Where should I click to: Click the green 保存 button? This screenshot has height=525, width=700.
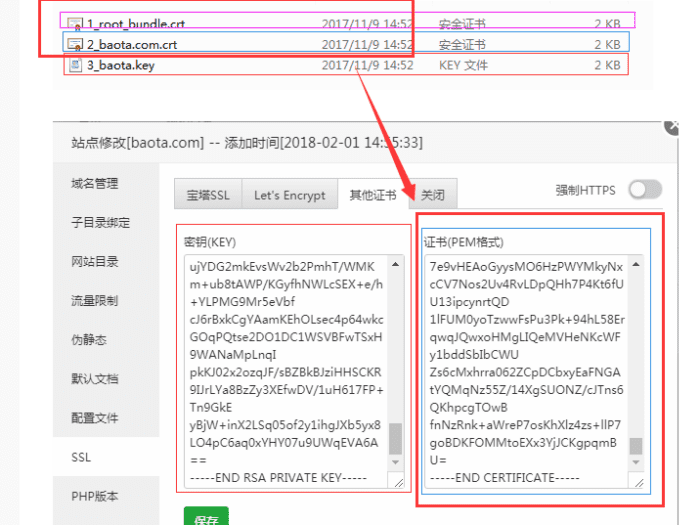coord(205,518)
